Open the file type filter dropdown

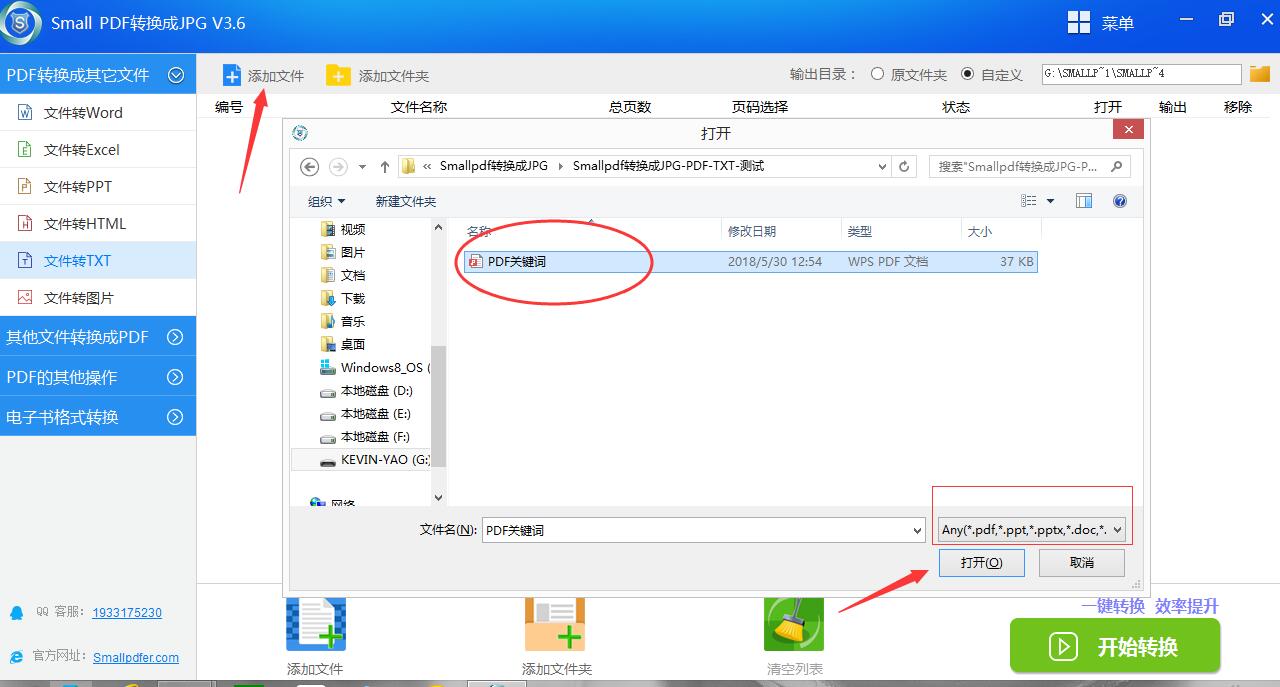click(x=1032, y=530)
